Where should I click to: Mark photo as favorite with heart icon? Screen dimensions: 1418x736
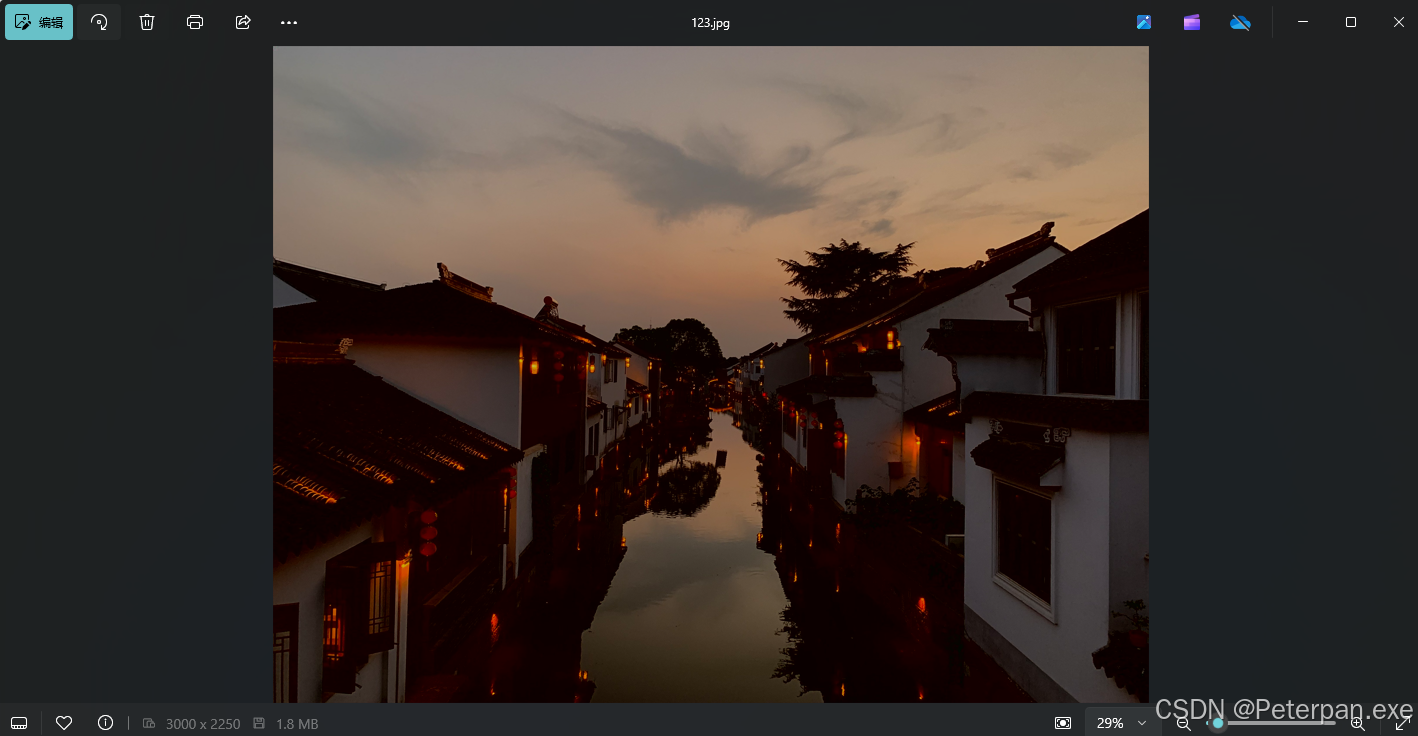click(64, 723)
